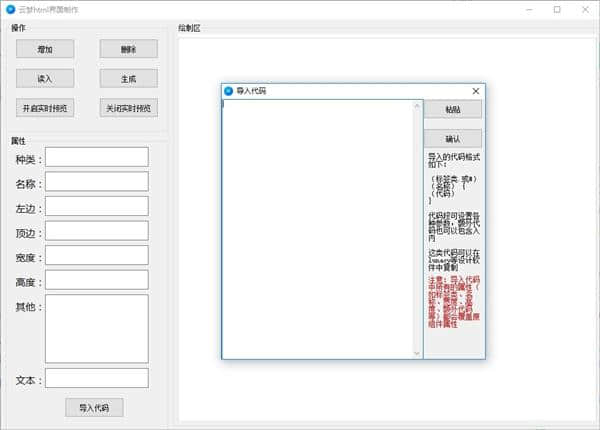The height and width of the screenshot is (430, 600).
Task: Close the main application window
Action: [585, 10]
